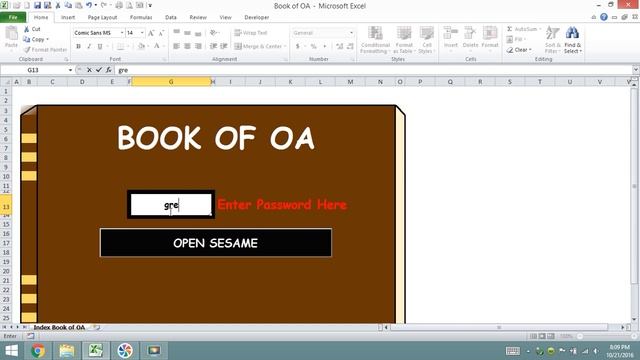Select the Index Book of OA sheet tab
Viewport: 640px width, 360px height.
59,327
